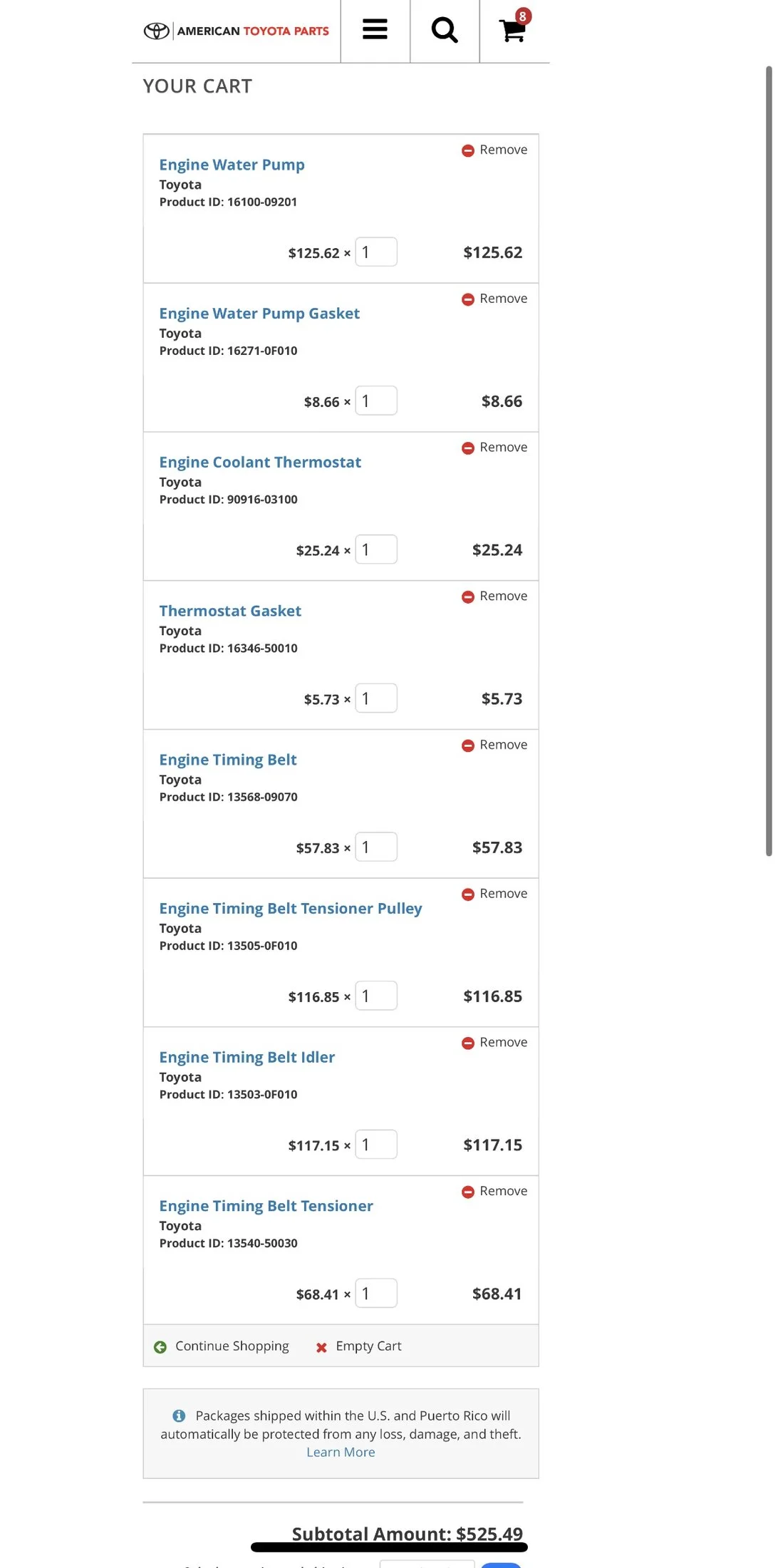
Task: Remove the Engine Water Pump item
Action: (x=494, y=150)
